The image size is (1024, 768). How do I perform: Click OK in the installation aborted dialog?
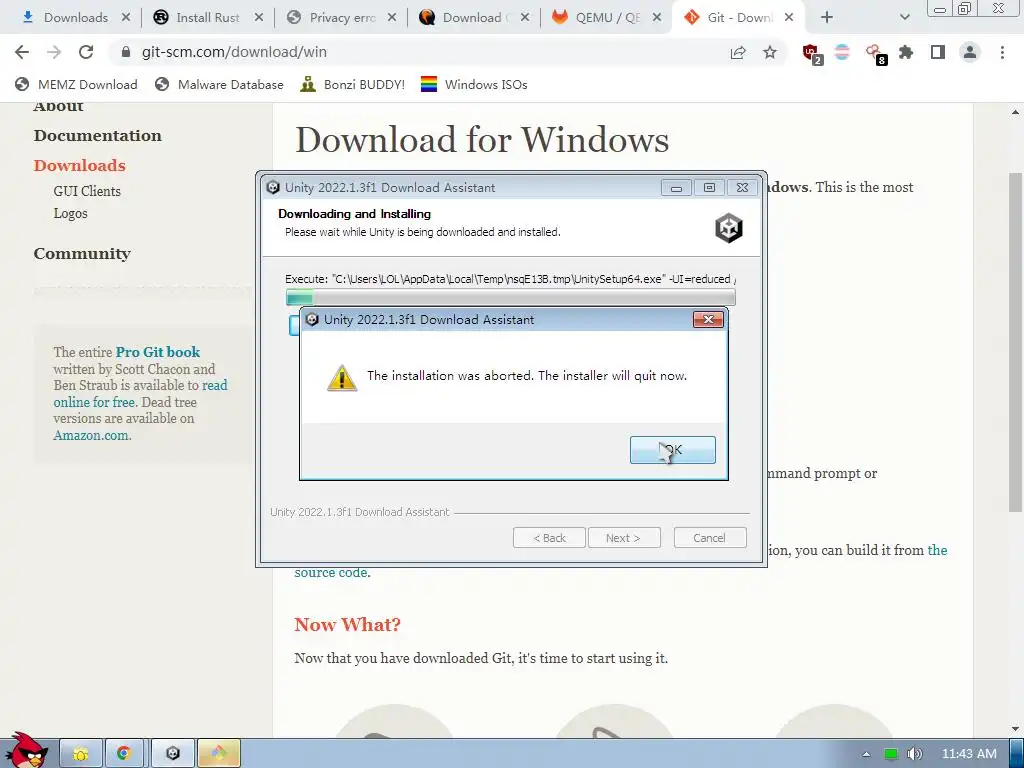(x=672, y=450)
